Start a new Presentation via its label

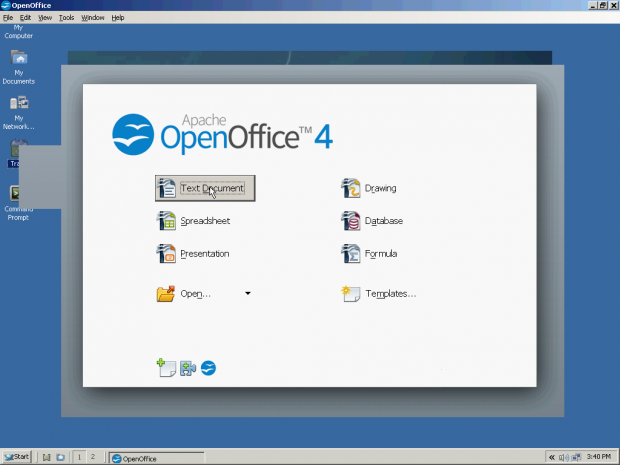tap(204, 253)
